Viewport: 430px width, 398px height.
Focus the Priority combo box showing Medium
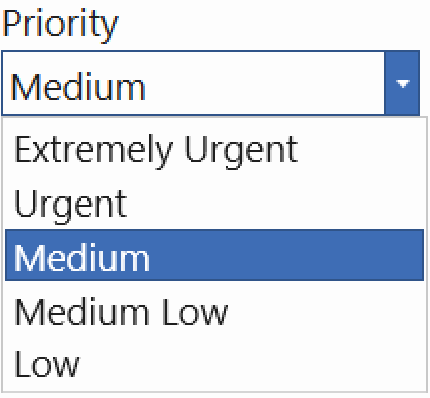point(210,83)
